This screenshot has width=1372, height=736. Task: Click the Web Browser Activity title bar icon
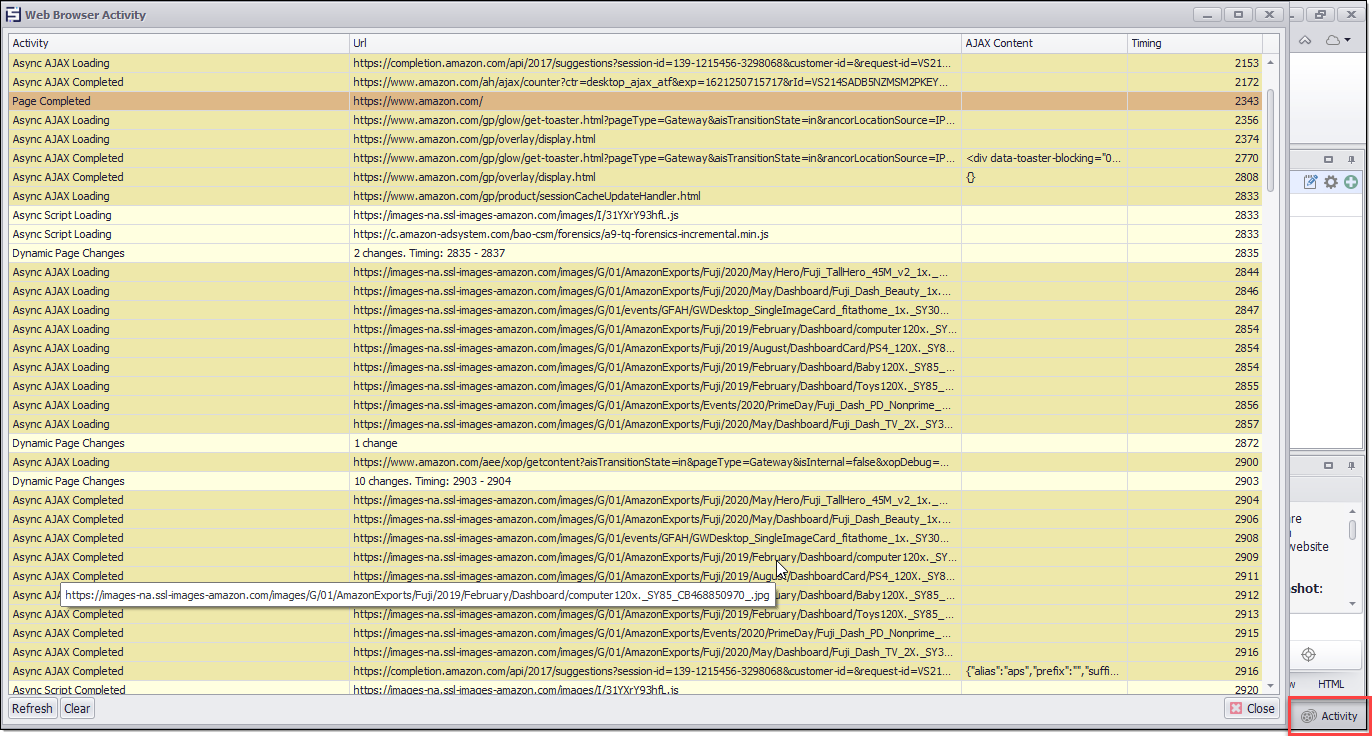click(12, 14)
